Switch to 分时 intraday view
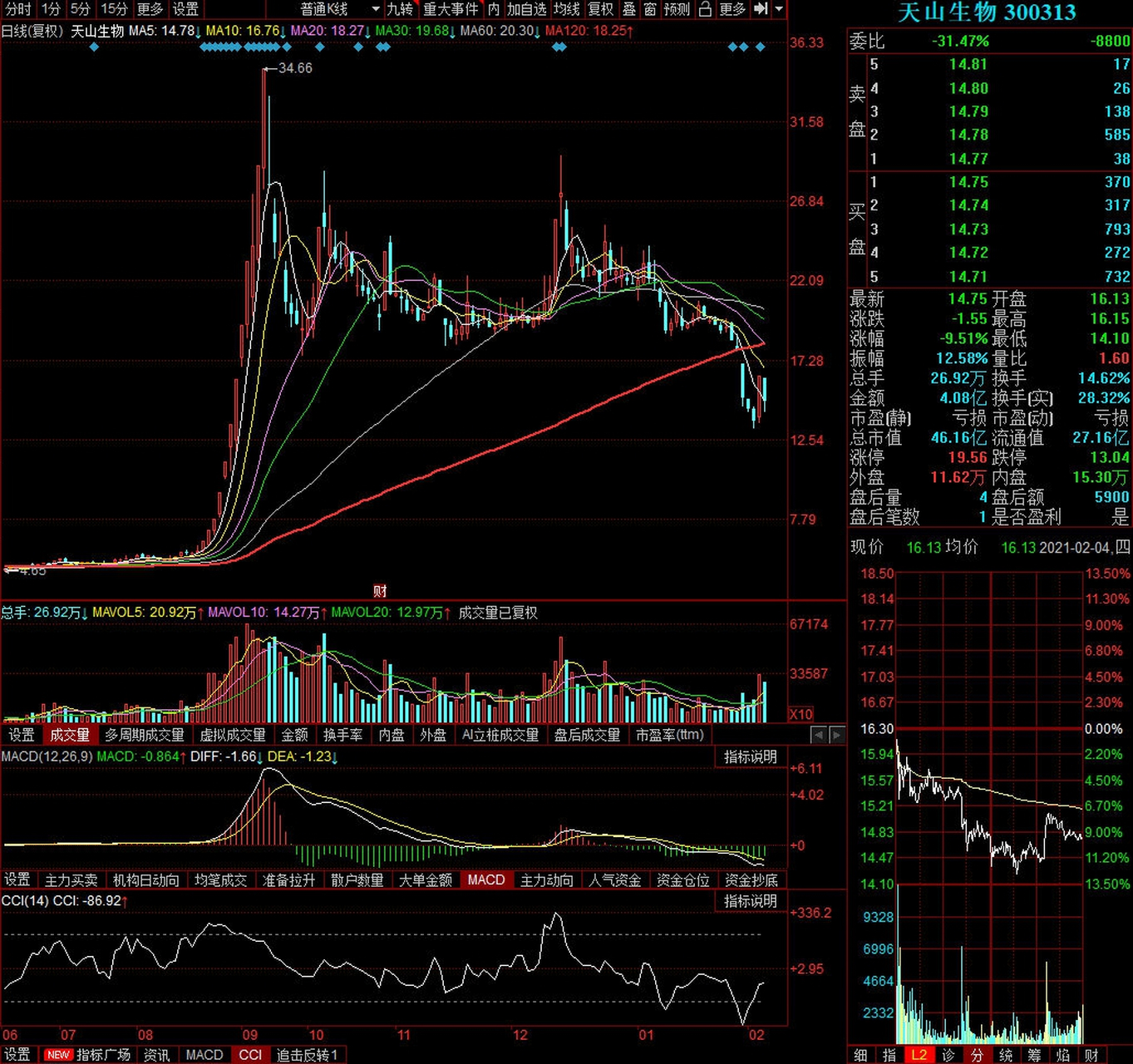This screenshot has width=1133, height=1064. coord(18,9)
